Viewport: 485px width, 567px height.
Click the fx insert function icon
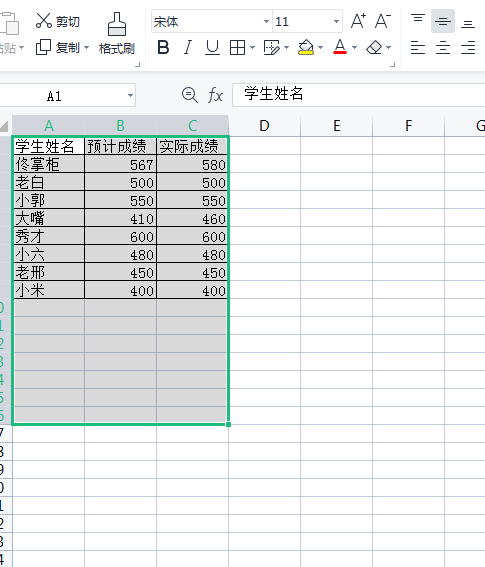(215, 95)
